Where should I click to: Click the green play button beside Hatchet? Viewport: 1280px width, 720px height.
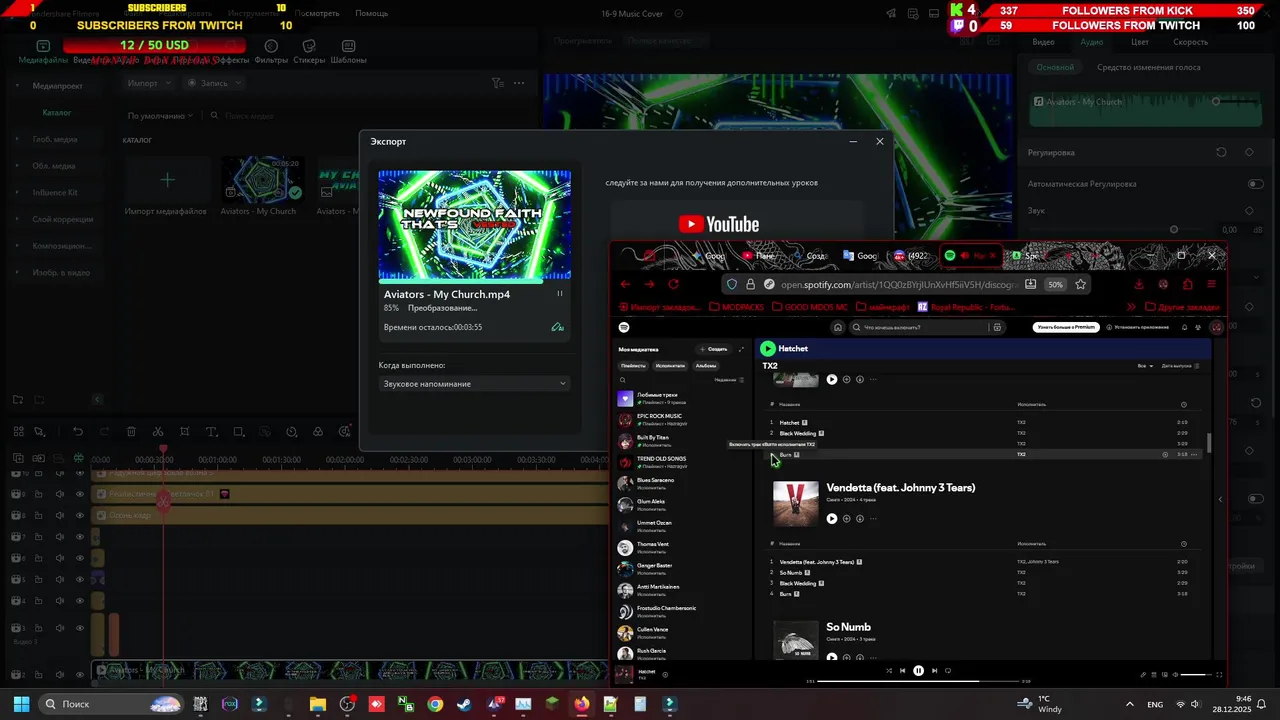coord(767,349)
